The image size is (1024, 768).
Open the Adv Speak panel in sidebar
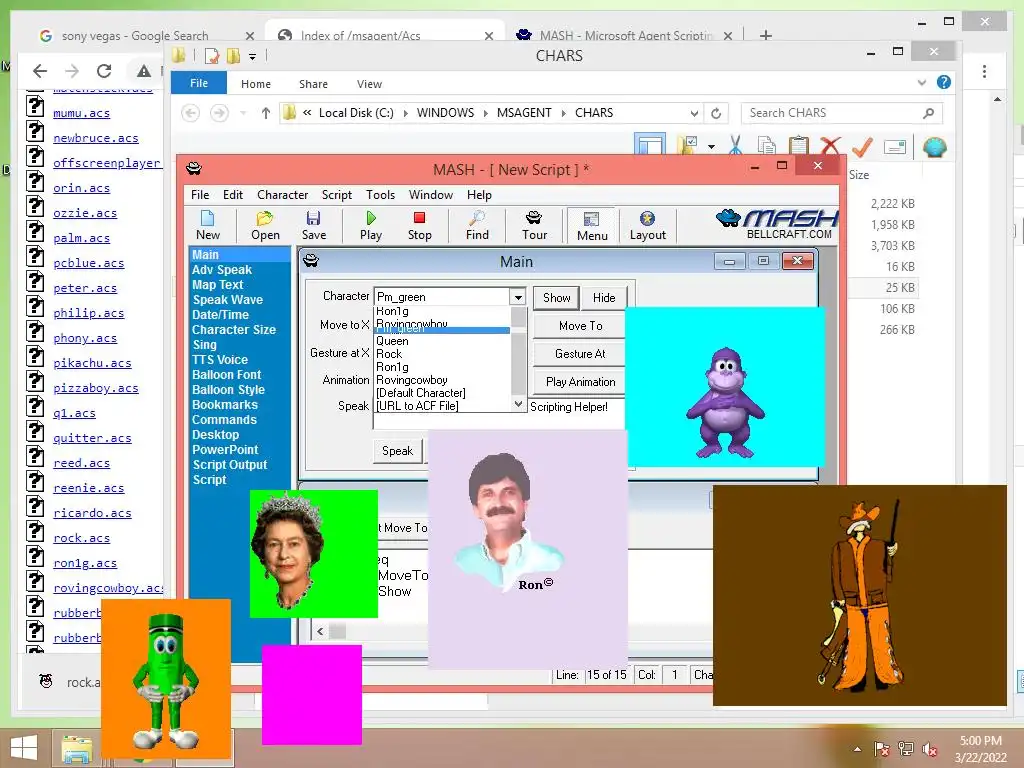222,270
